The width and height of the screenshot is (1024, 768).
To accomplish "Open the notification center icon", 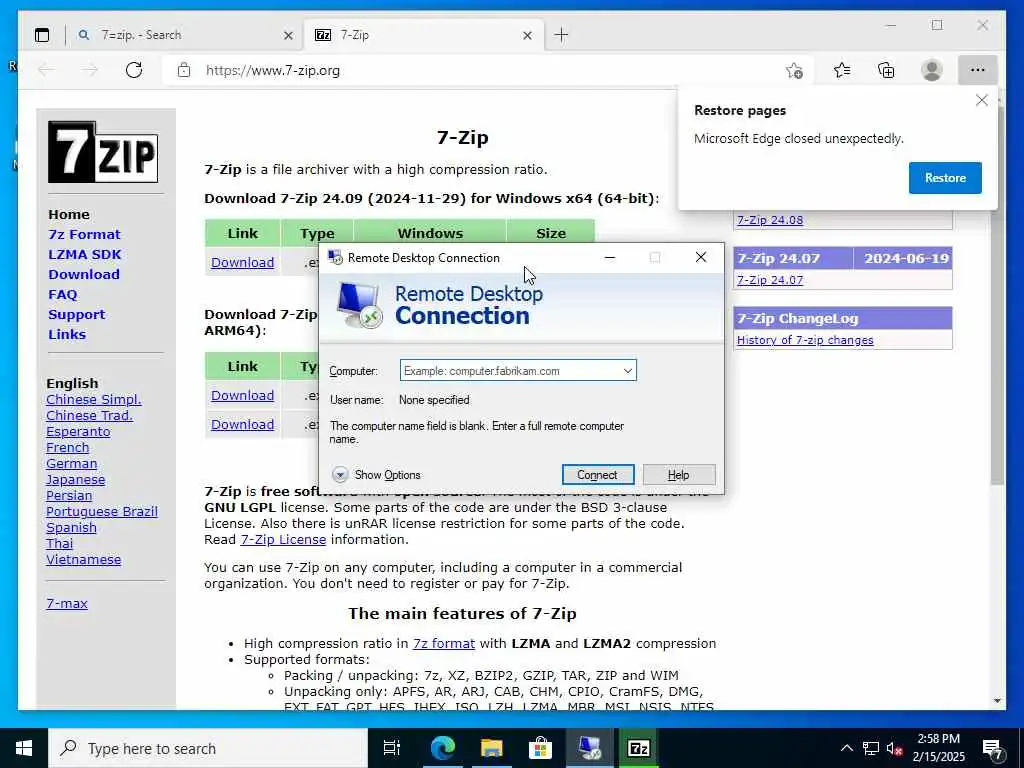I will tap(992, 749).
